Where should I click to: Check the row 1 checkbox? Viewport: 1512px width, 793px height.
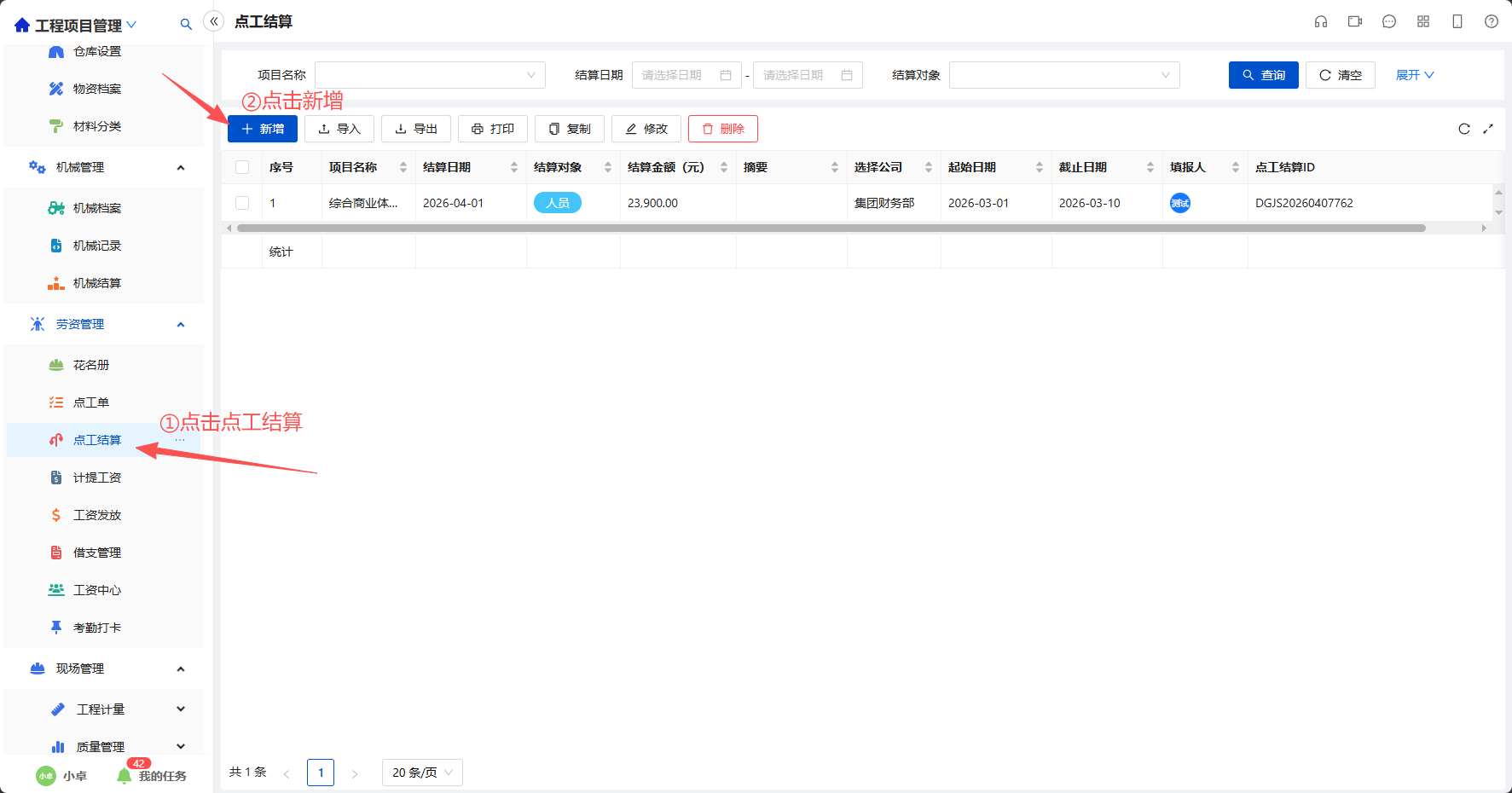pos(242,203)
